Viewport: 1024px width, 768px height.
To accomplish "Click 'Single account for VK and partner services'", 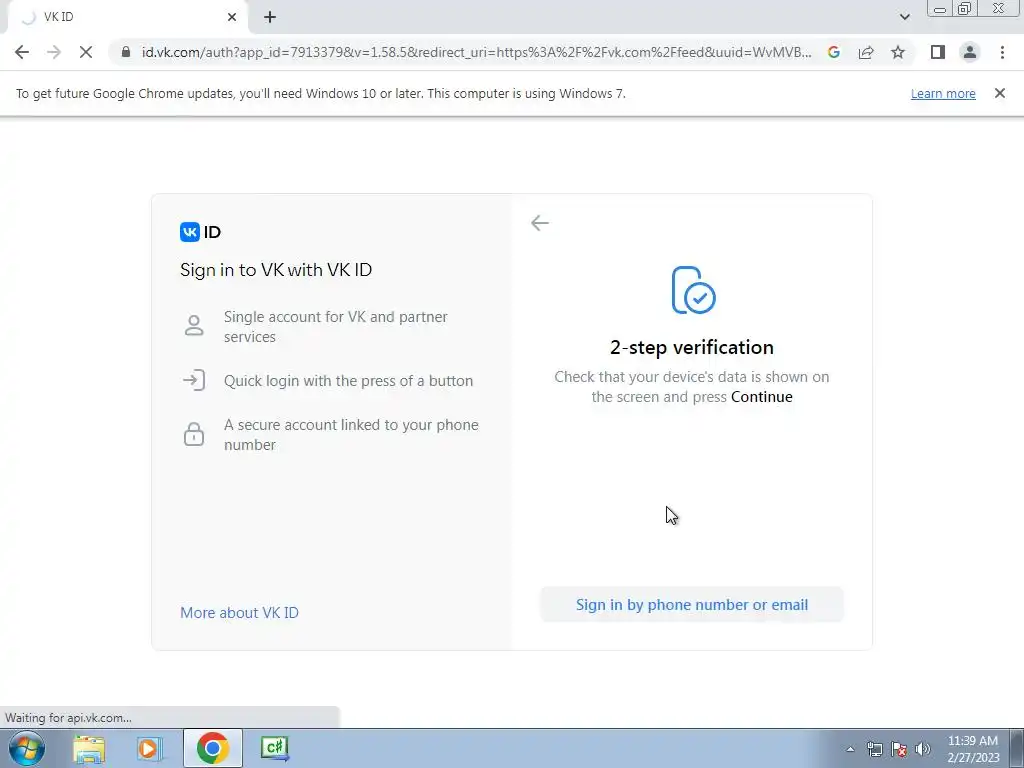I will coord(335,327).
